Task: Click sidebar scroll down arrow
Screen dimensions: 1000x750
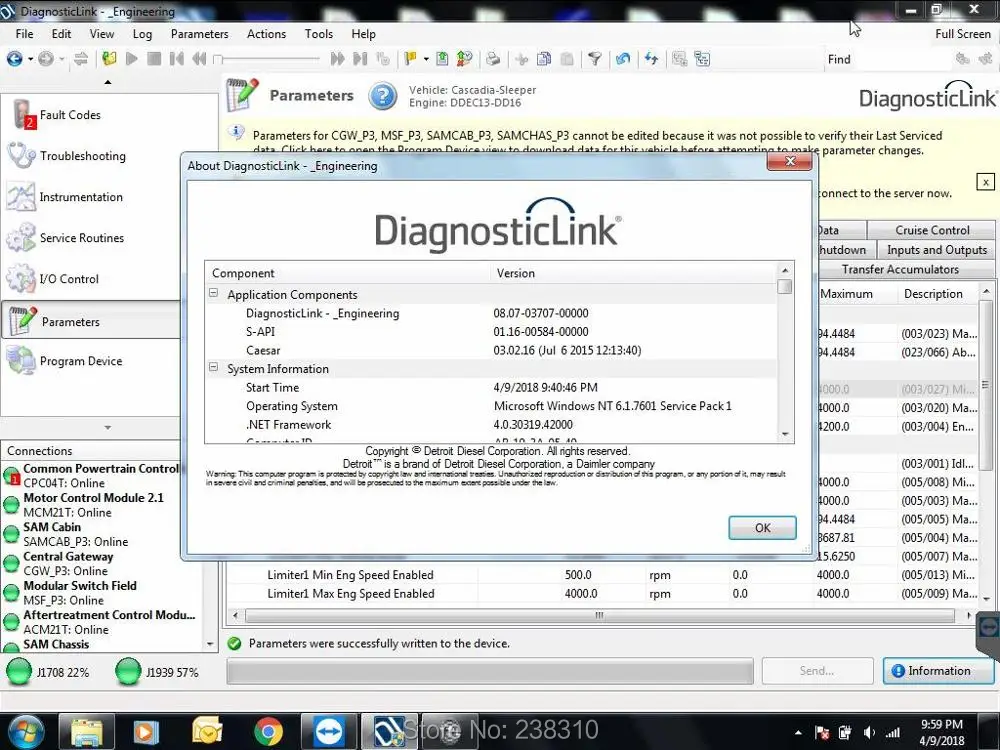Action: 108,427
